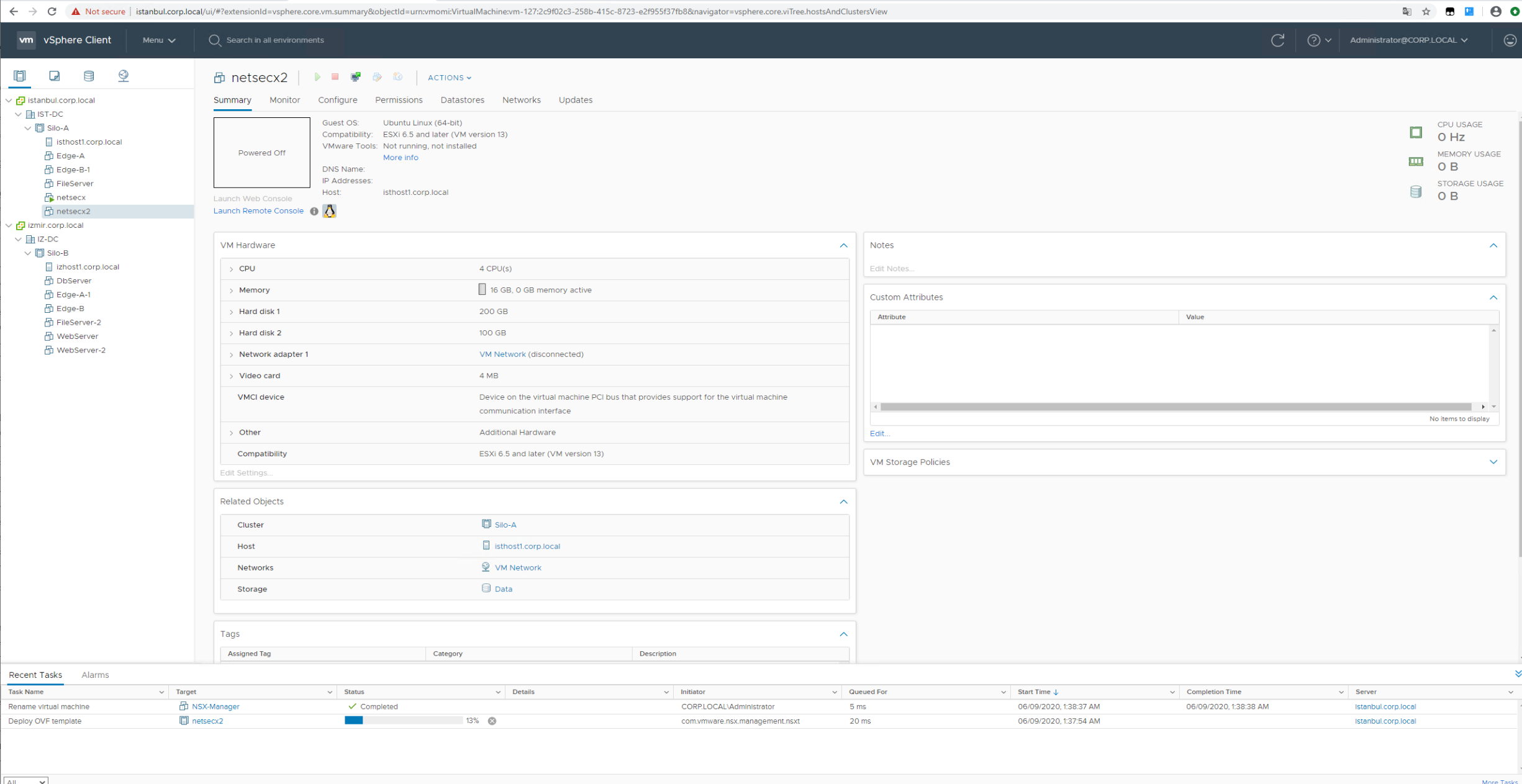Launch console via monitor icon next to stop
This screenshot has width=1522, height=784.
356,77
